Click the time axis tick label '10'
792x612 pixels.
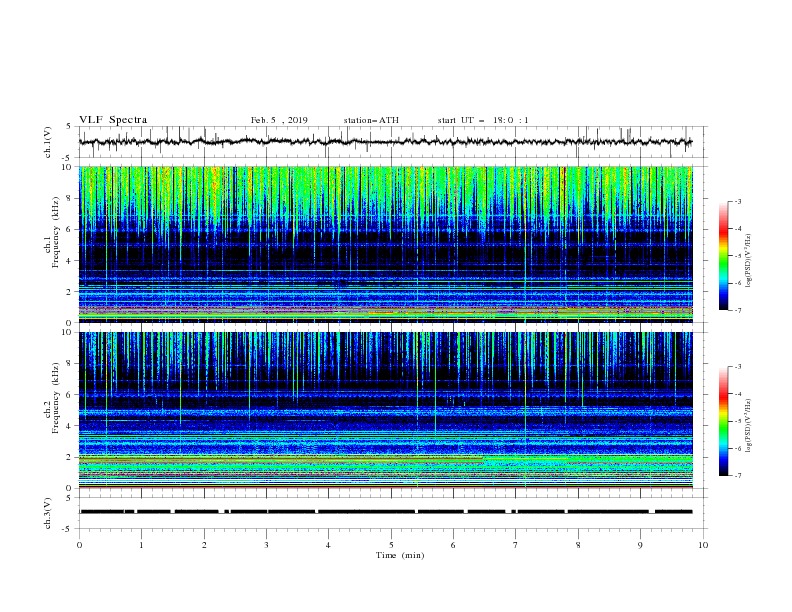click(703, 545)
